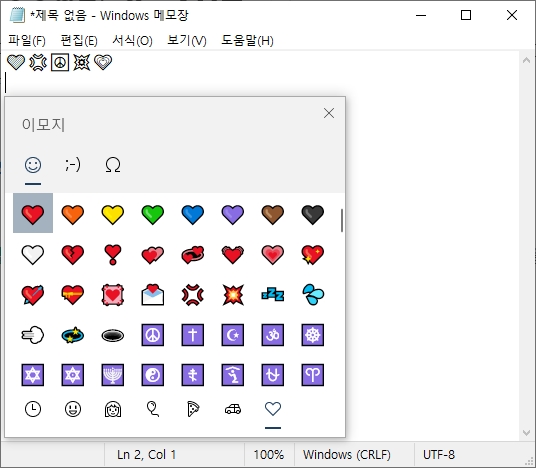Open the people emoji category
536x468 pixels.
[113, 409]
